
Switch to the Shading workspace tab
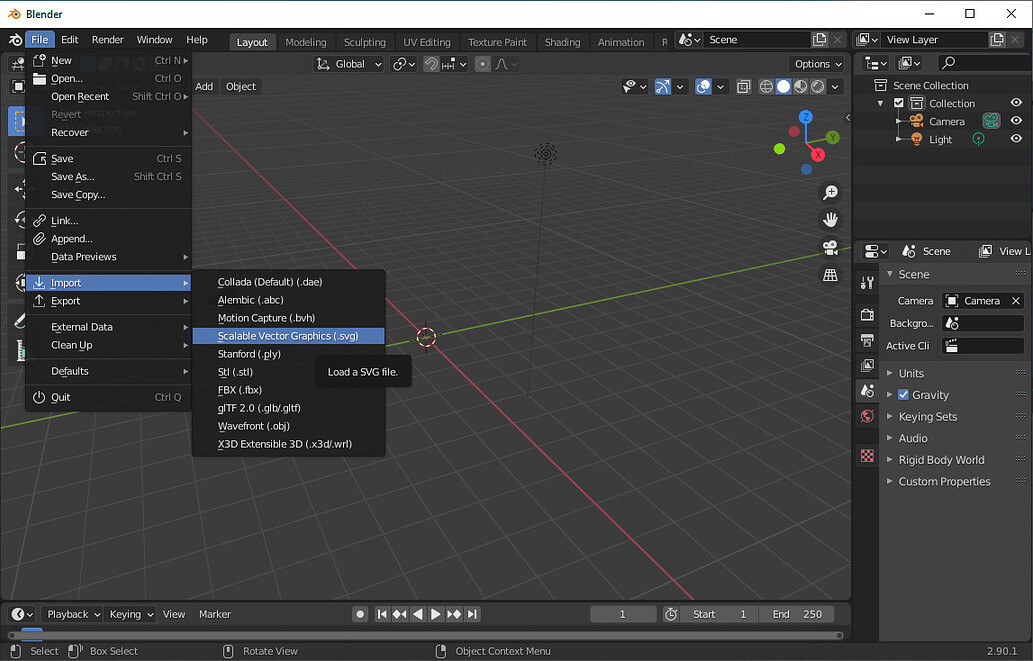point(562,42)
